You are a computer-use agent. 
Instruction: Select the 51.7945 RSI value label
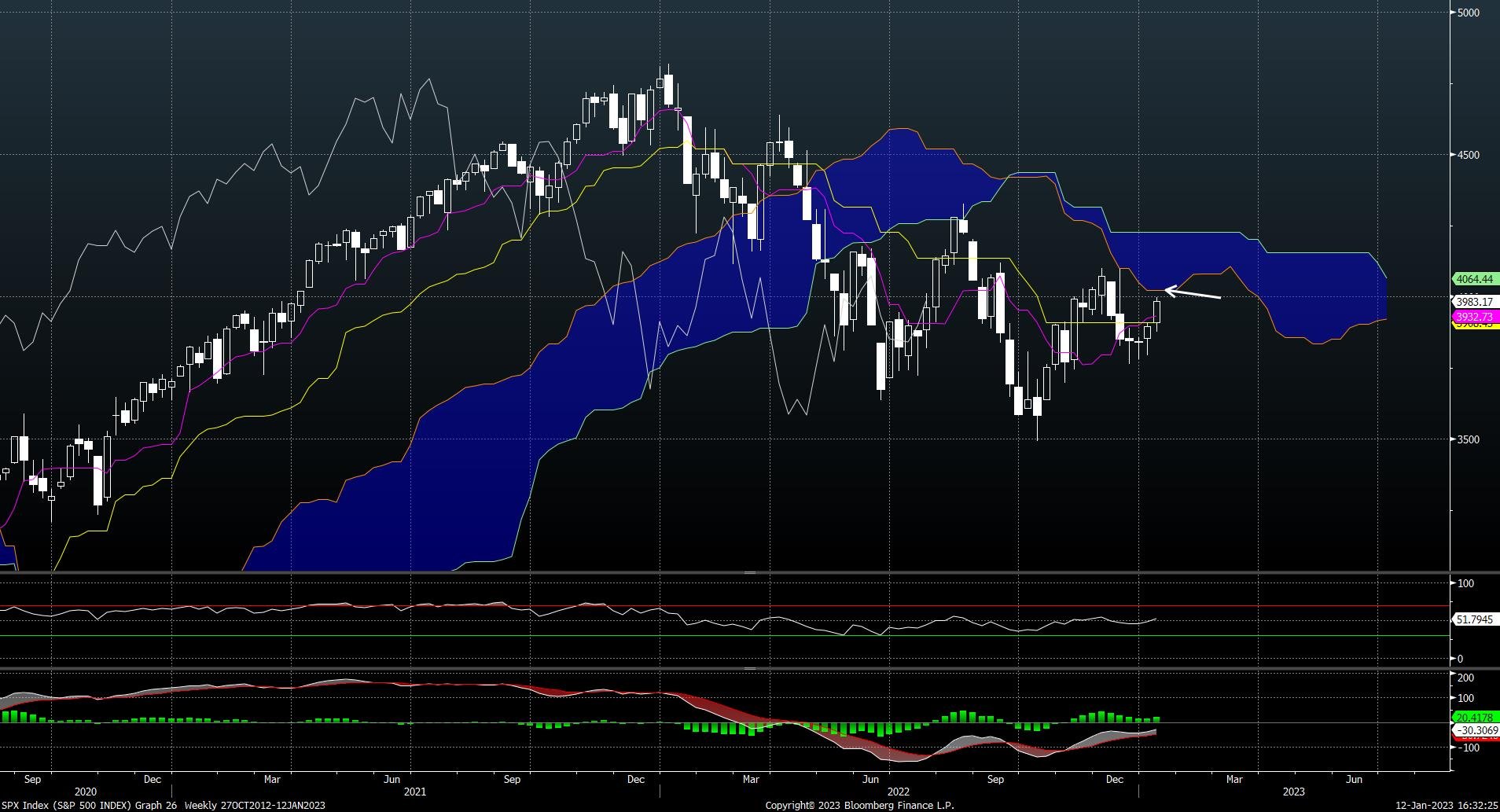(x=1476, y=619)
